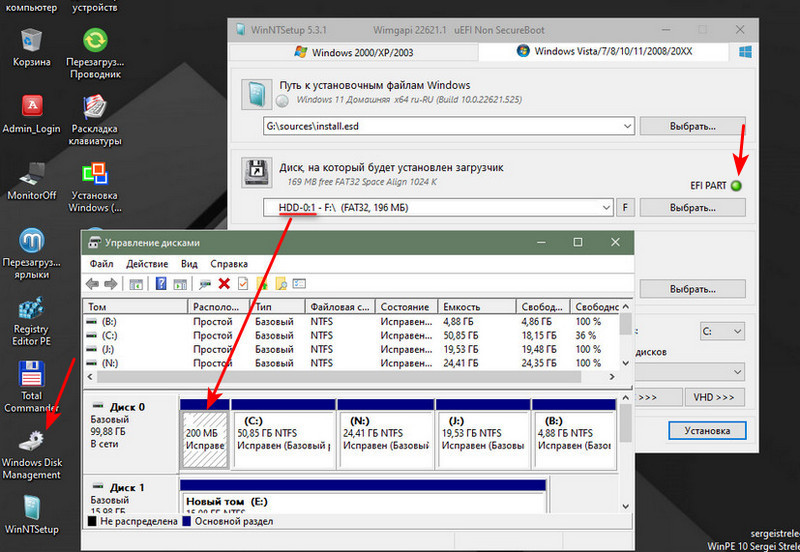Launch the WinNTSetup desktop shortcut
Viewport: 800px width, 552px height.
32,515
